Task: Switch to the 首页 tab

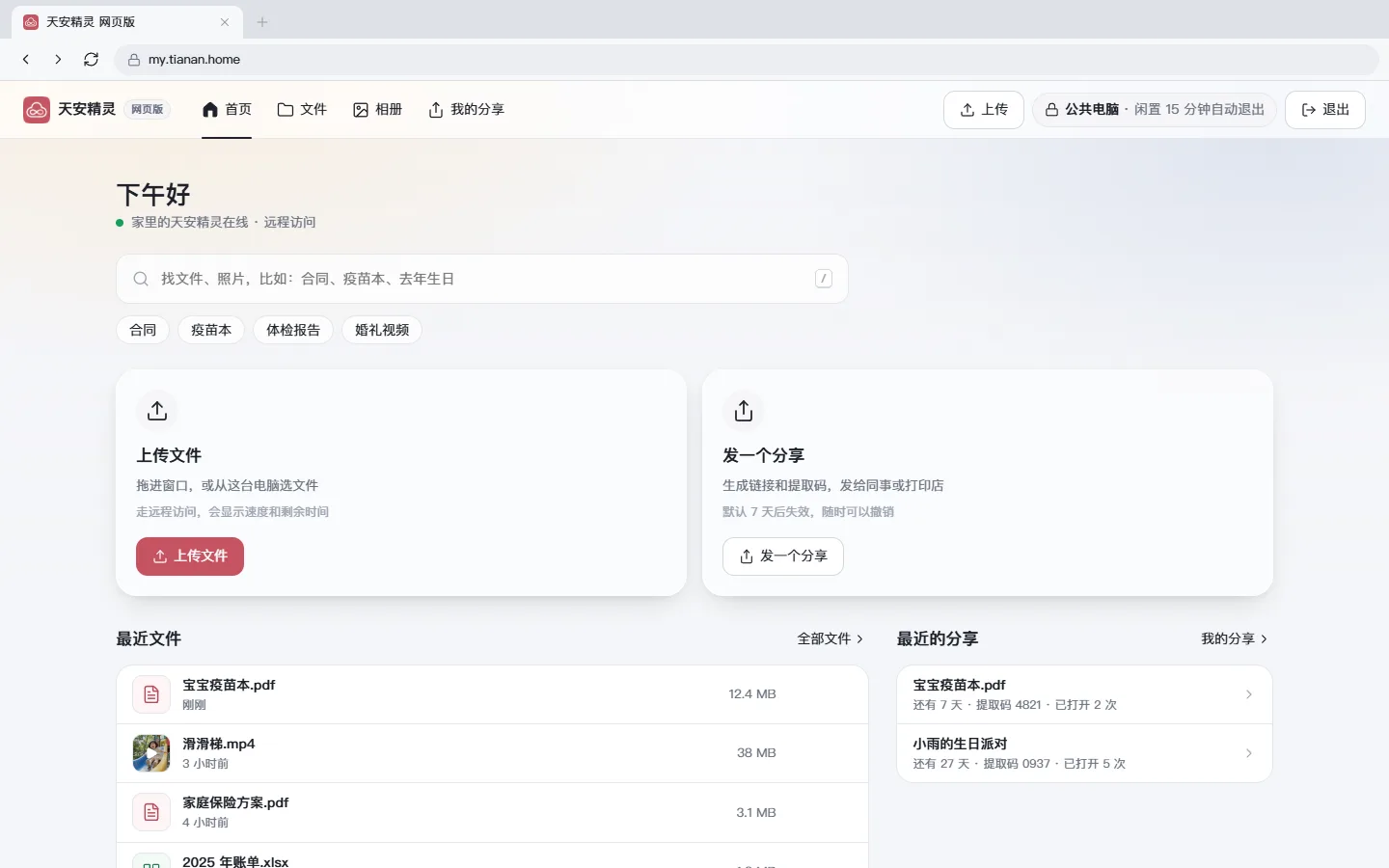Action: pos(227,110)
